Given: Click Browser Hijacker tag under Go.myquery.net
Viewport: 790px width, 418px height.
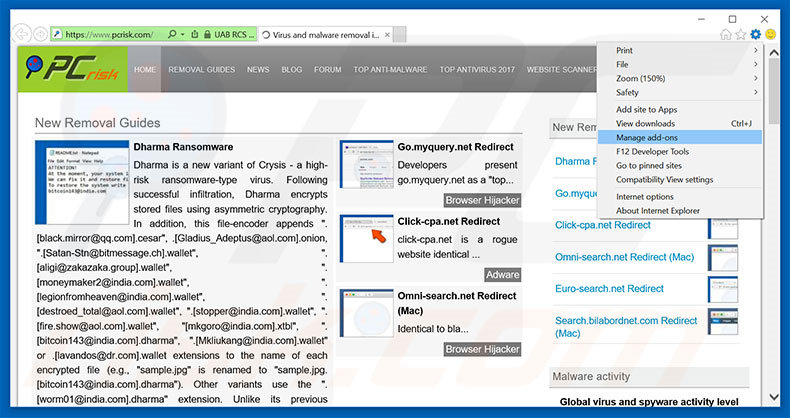Looking at the screenshot, I should (x=482, y=200).
